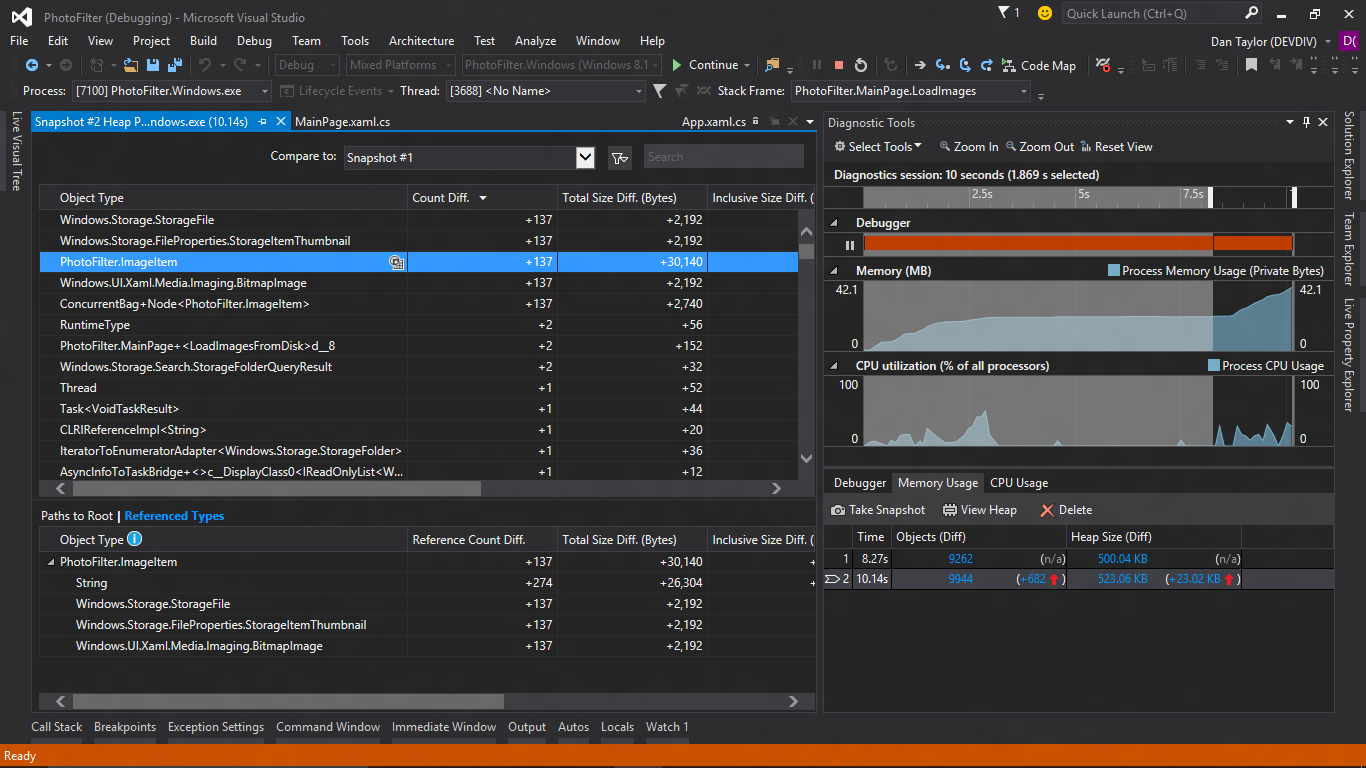Open Code Map from the toolbar

pyautogui.click(x=1038, y=65)
